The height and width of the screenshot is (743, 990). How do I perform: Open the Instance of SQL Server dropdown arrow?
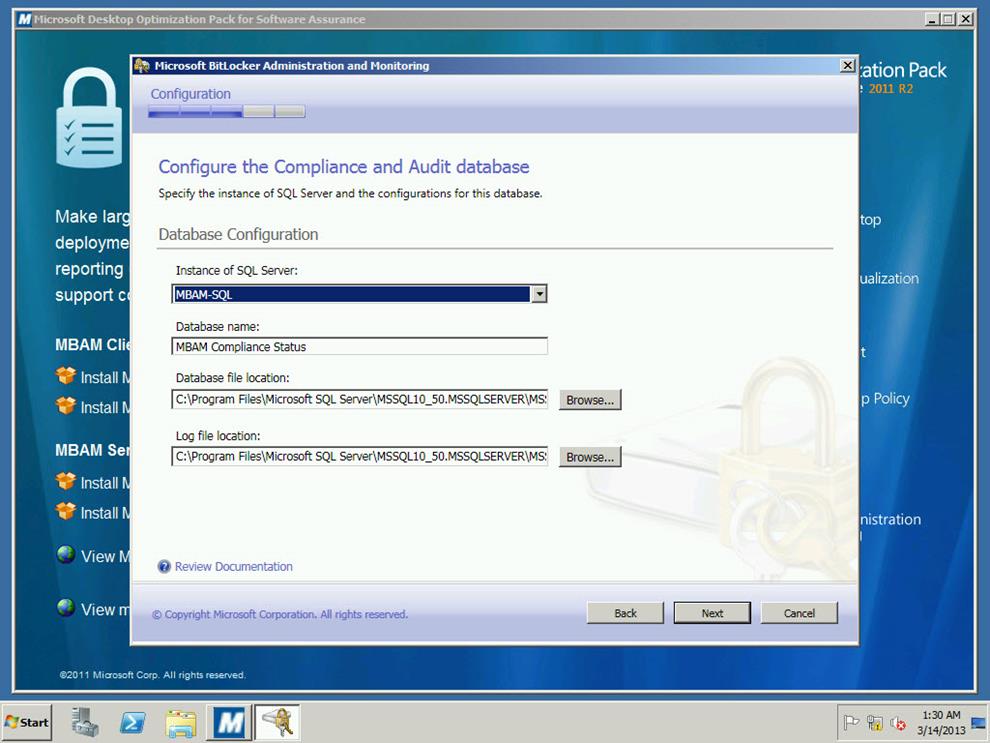pyautogui.click(x=539, y=294)
